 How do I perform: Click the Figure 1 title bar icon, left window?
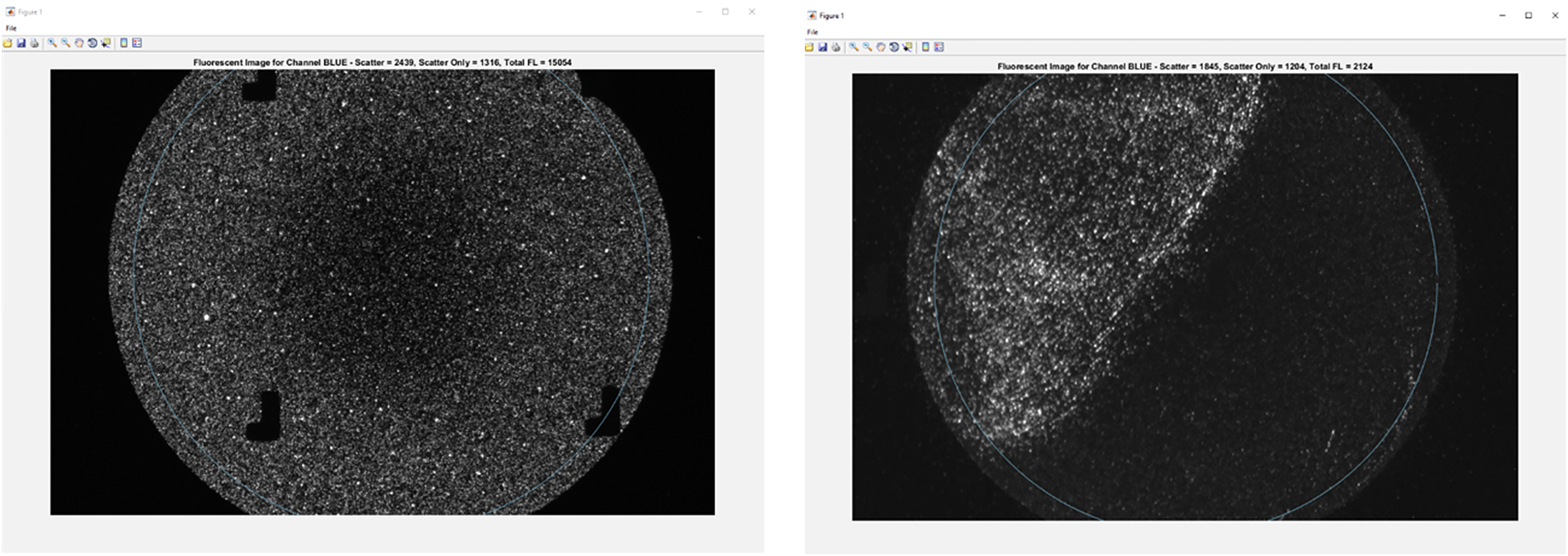click(x=10, y=11)
